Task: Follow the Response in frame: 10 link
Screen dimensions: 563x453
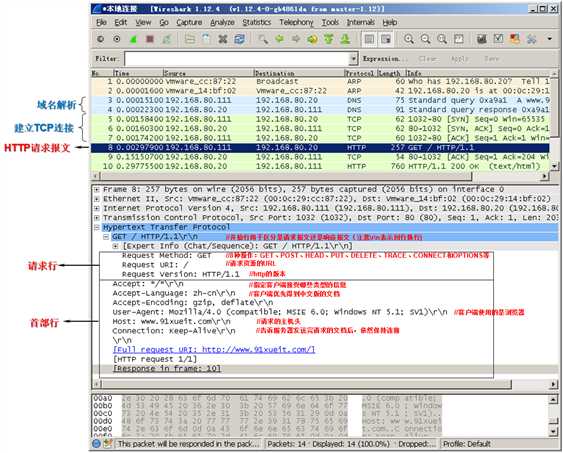Action: coord(167,369)
